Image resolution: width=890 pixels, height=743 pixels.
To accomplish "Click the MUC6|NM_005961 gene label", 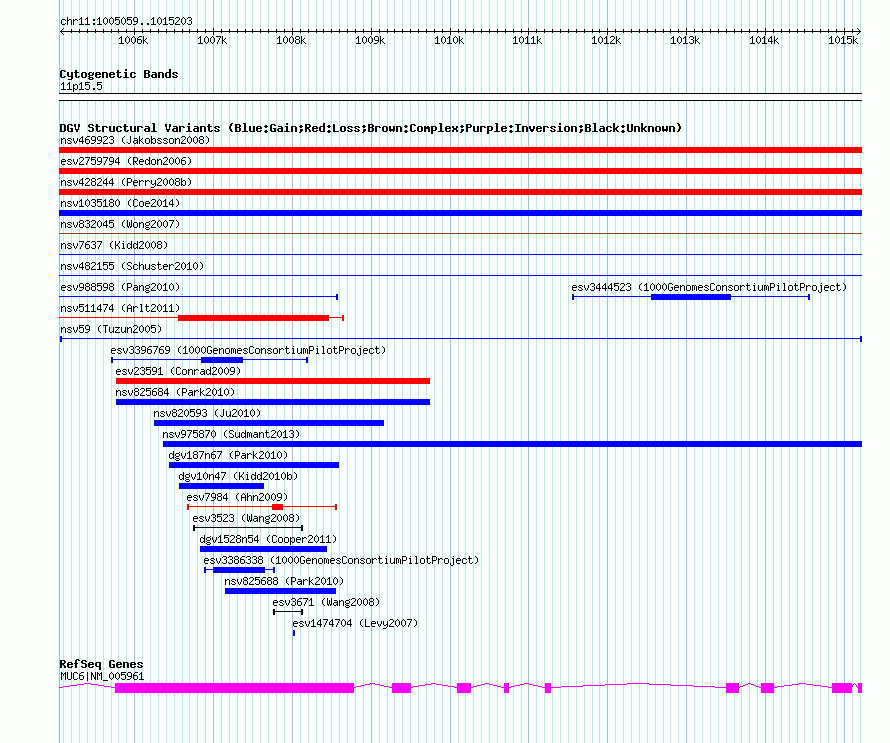I will (102, 677).
